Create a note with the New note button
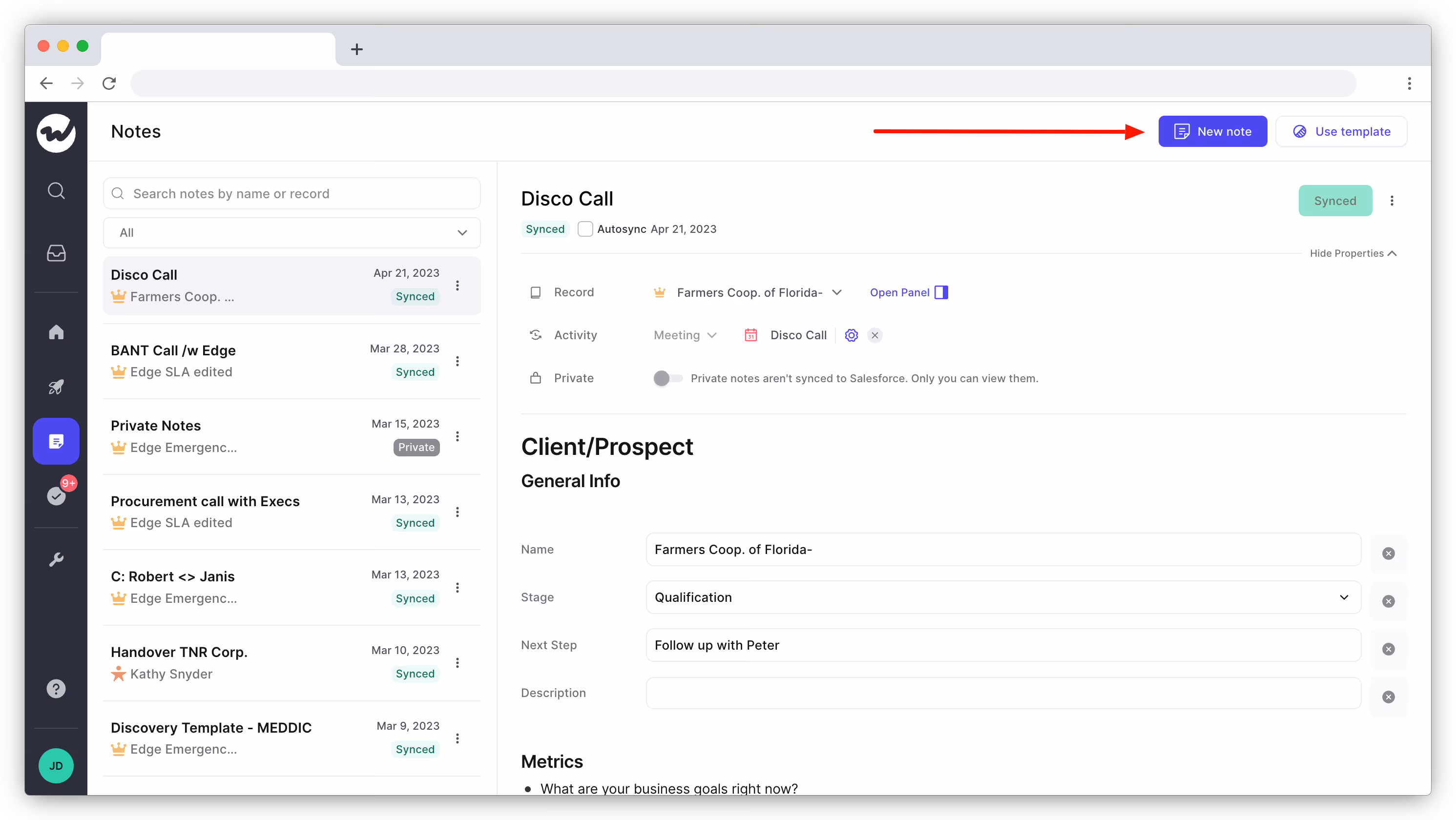 tap(1212, 131)
